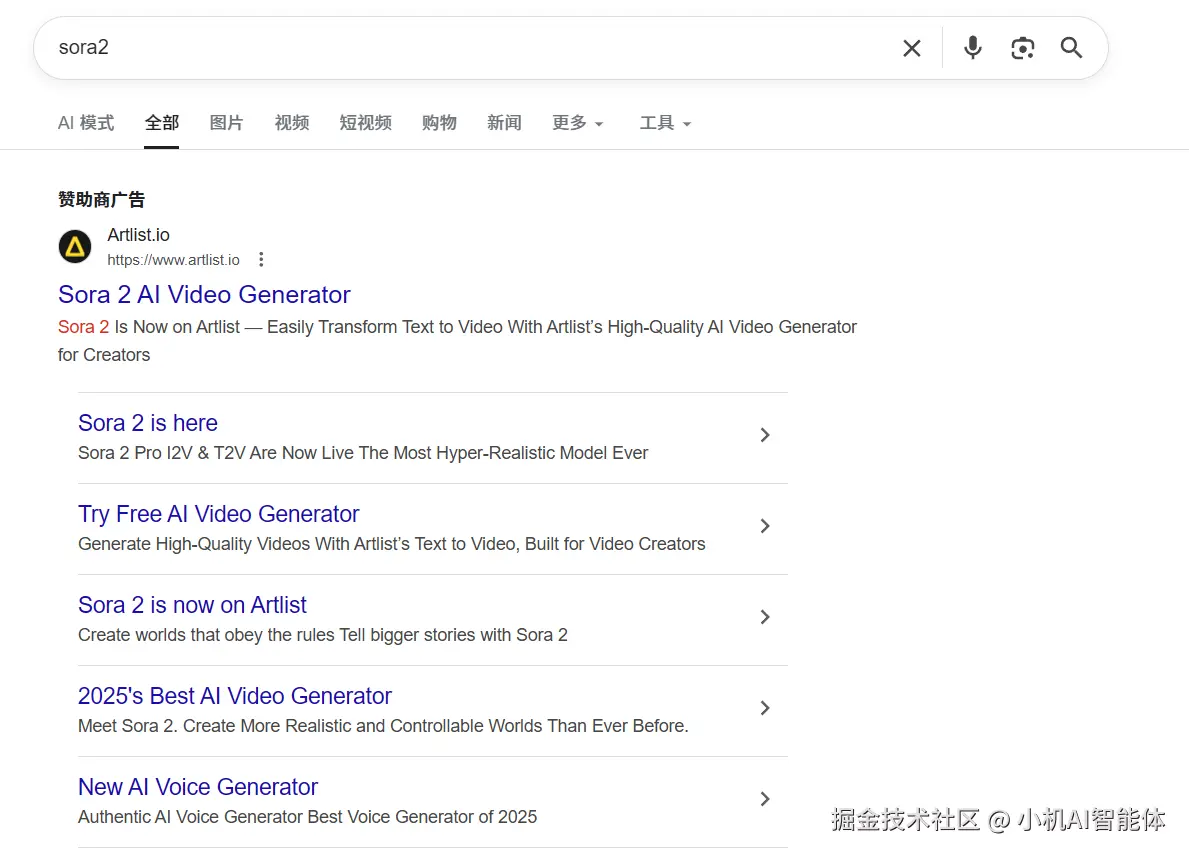Open the 视频 tab

[291, 123]
